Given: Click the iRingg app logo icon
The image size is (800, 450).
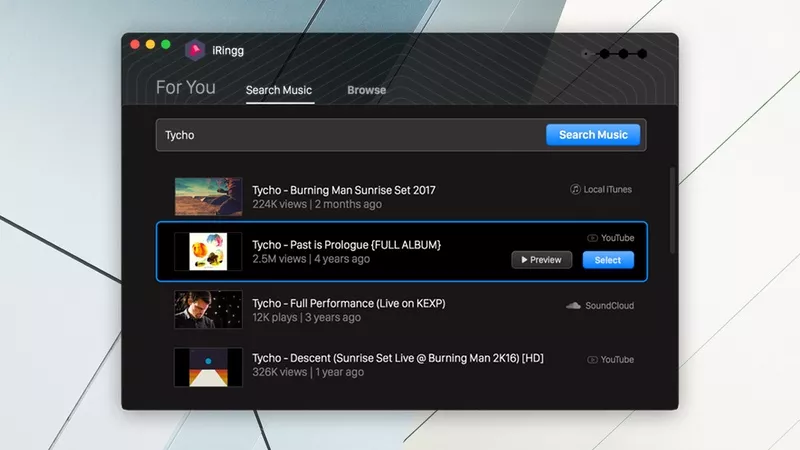Looking at the screenshot, I should pos(195,50).
